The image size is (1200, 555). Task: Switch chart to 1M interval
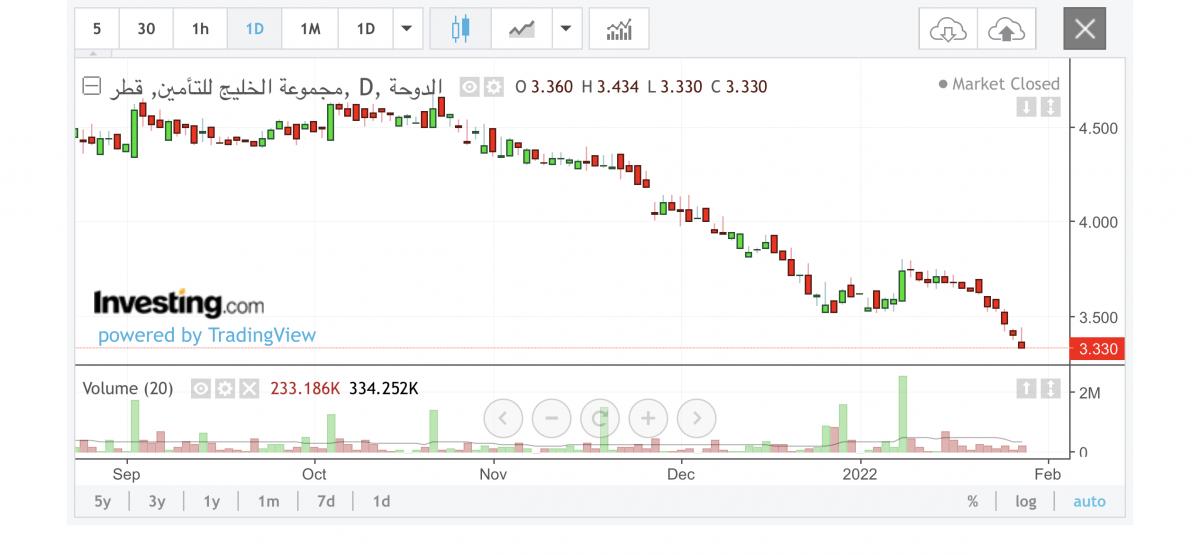[310, 29]
